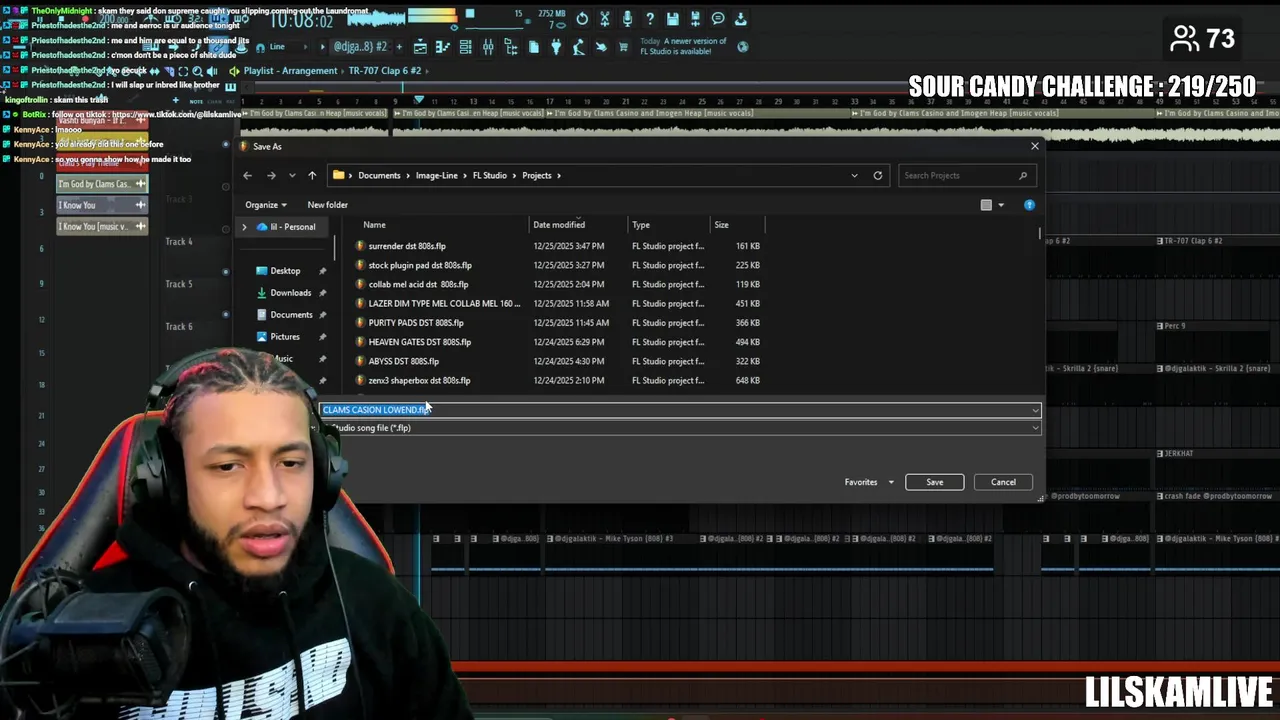The height and width of the screenshot is (720, 1280).
Task: Select Desktop in navigation pane
Action: (285, 271)
